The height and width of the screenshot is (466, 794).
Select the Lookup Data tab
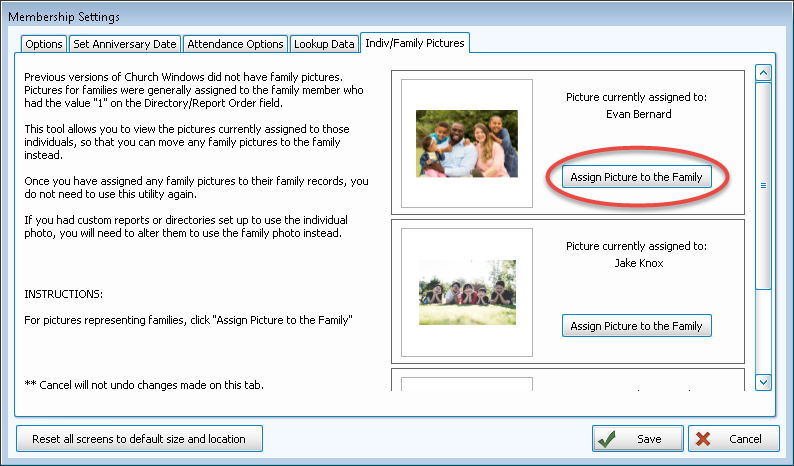pos(324,44)
